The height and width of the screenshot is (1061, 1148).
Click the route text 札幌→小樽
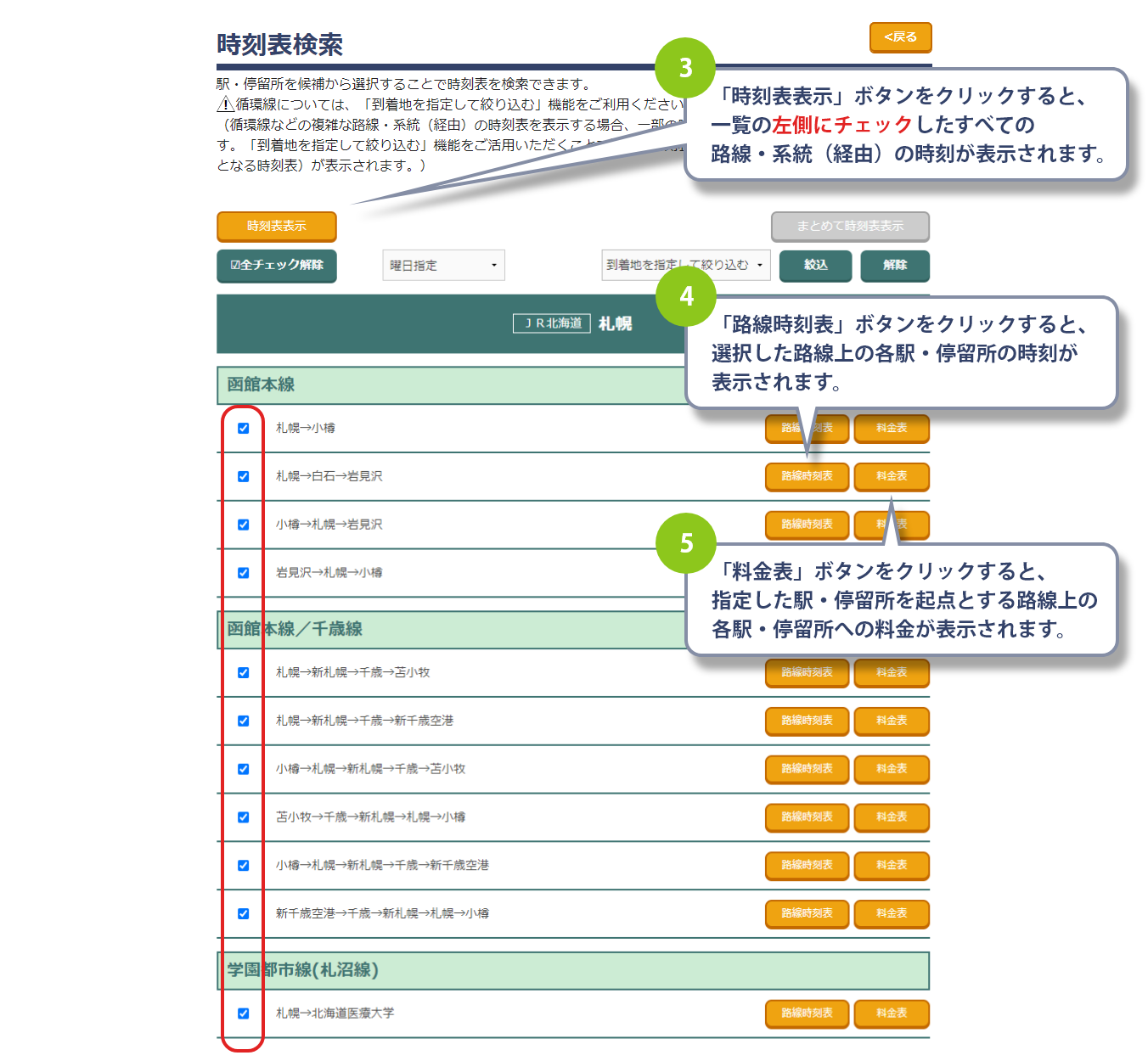click(306, 429)
